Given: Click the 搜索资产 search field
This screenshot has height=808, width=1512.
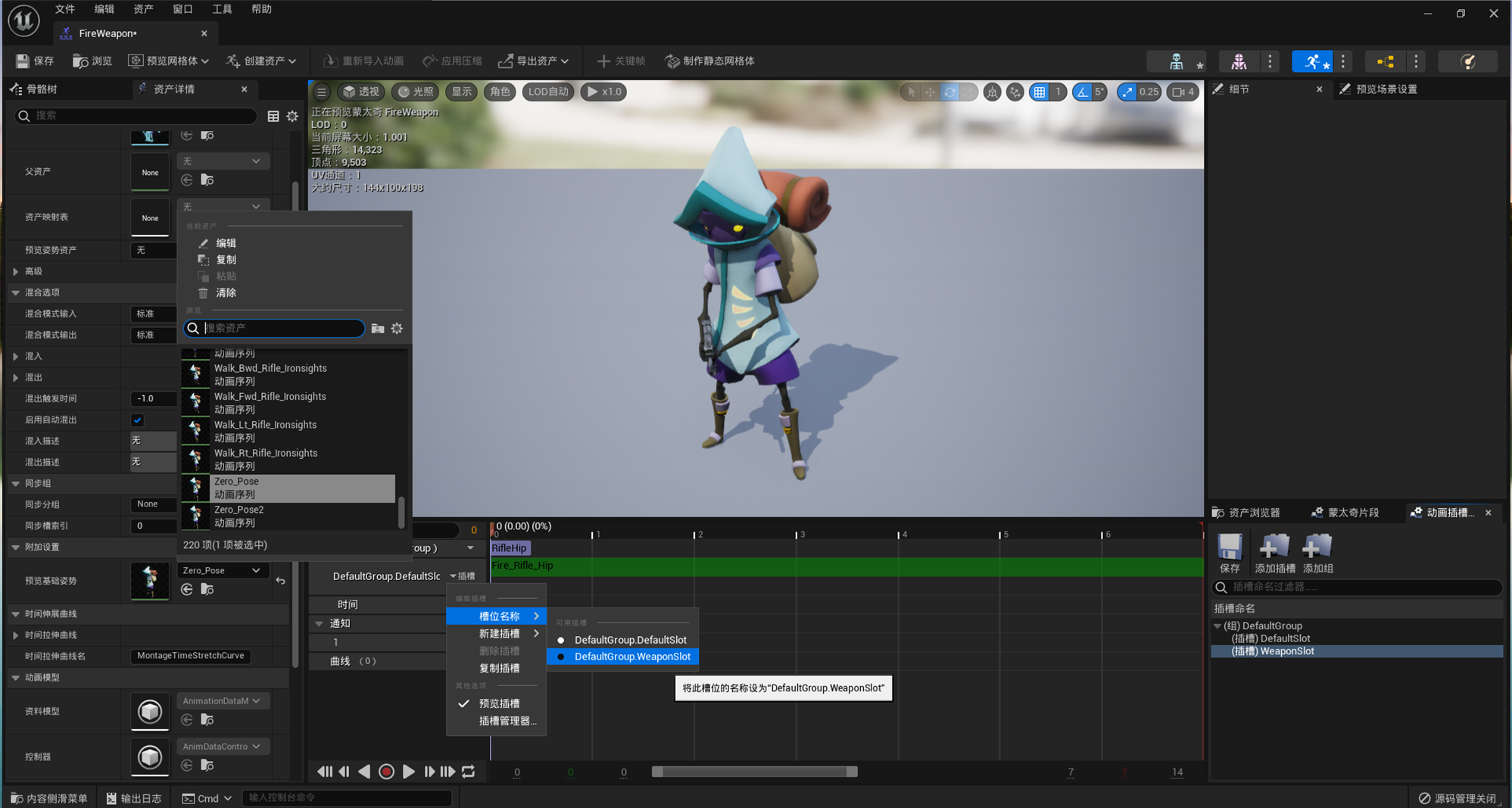Looking at the screenshot, I should tap(274, 328).
